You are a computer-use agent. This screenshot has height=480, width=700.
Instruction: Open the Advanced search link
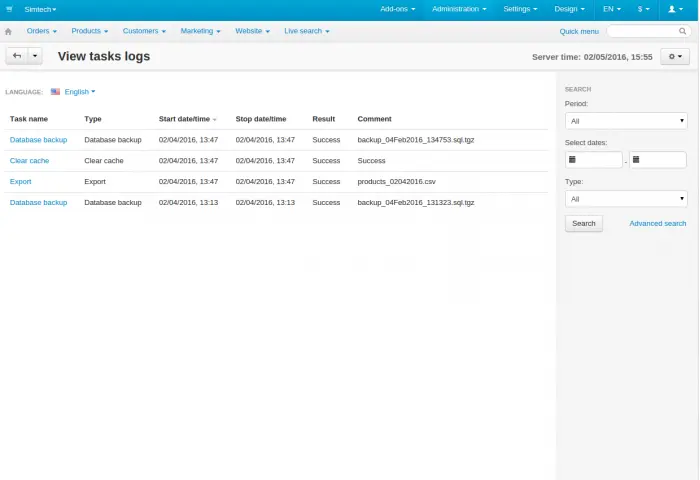pyautogui.click(x=657, y=223)
